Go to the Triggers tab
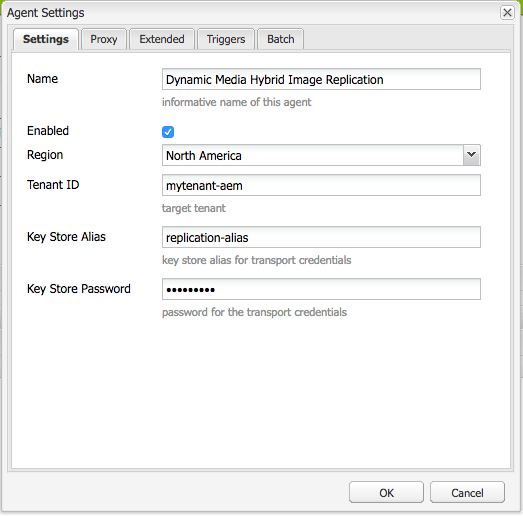Image resolution: width=523 pixels, height=516 pixels. pyautogui.click(x=226, y=39)
